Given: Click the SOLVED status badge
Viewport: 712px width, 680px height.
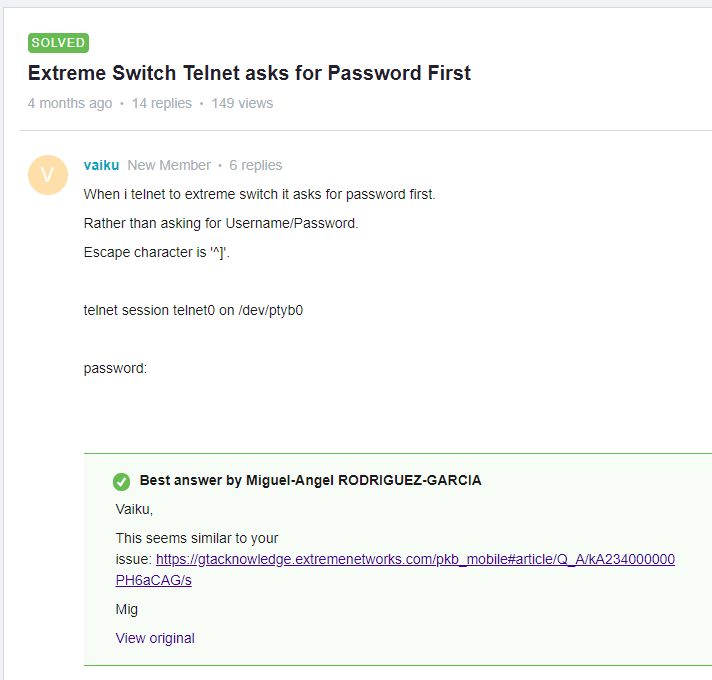Looking at the screenshot, I should pos(58,43).
